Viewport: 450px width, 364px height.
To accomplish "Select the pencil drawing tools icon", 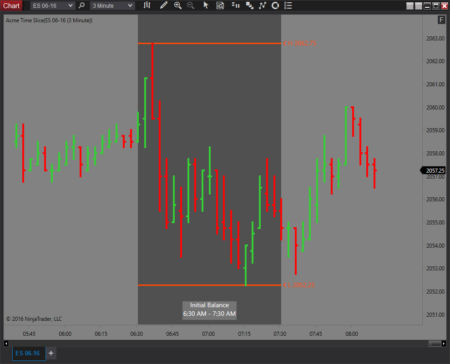I will pyautogui.click(x=163, y=5).
